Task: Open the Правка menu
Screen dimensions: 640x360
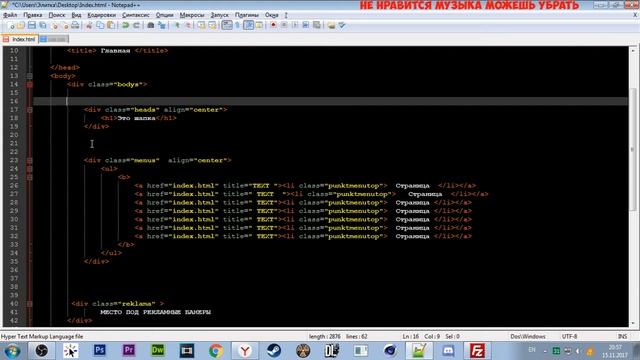Action: [33, 15]
